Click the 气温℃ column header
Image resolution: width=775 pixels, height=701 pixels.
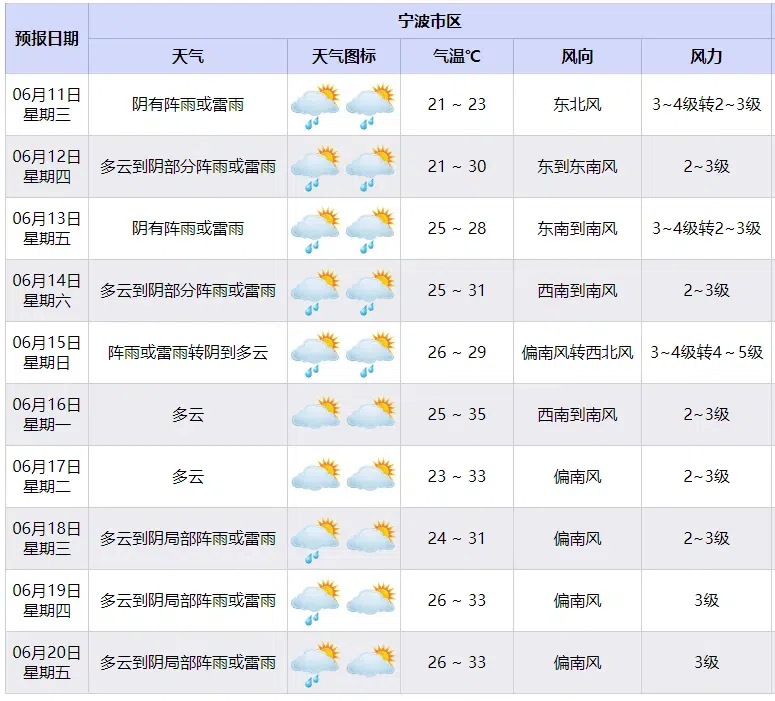coord(457,56)
